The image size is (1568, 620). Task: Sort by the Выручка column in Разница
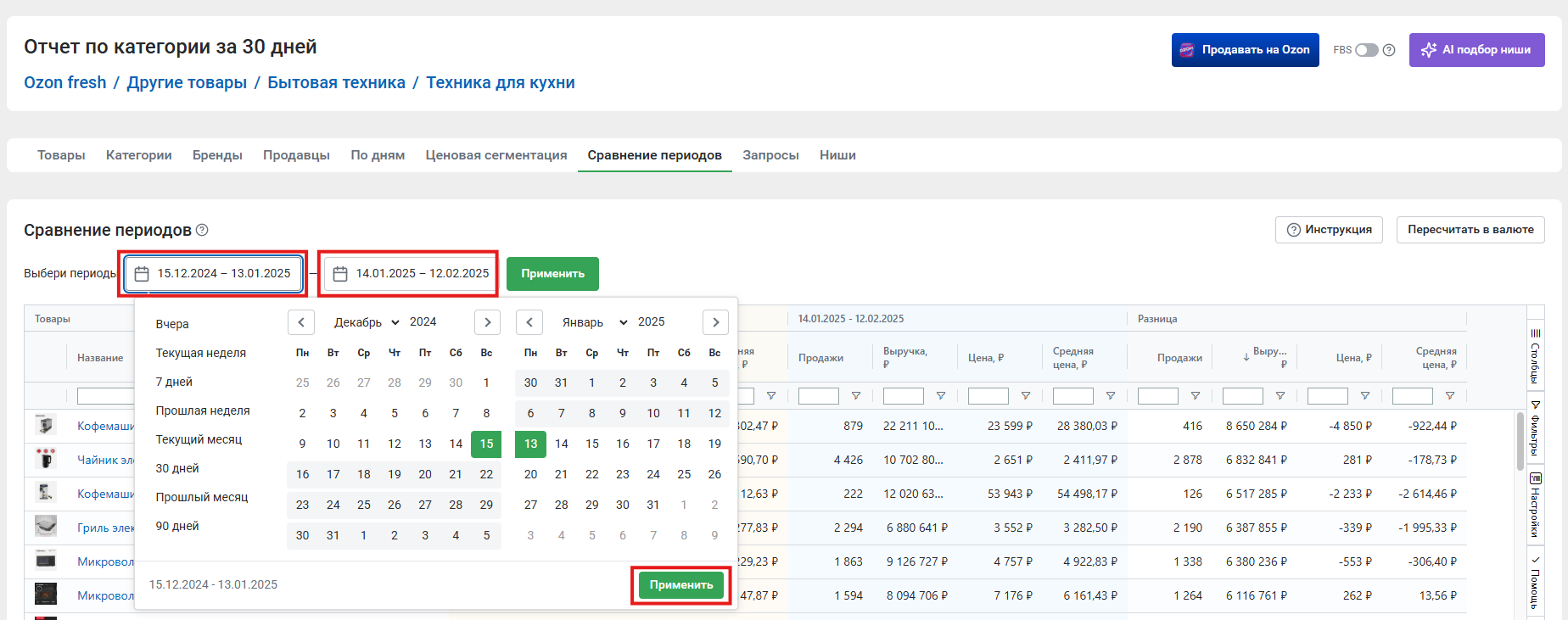tap(1264, 357)
